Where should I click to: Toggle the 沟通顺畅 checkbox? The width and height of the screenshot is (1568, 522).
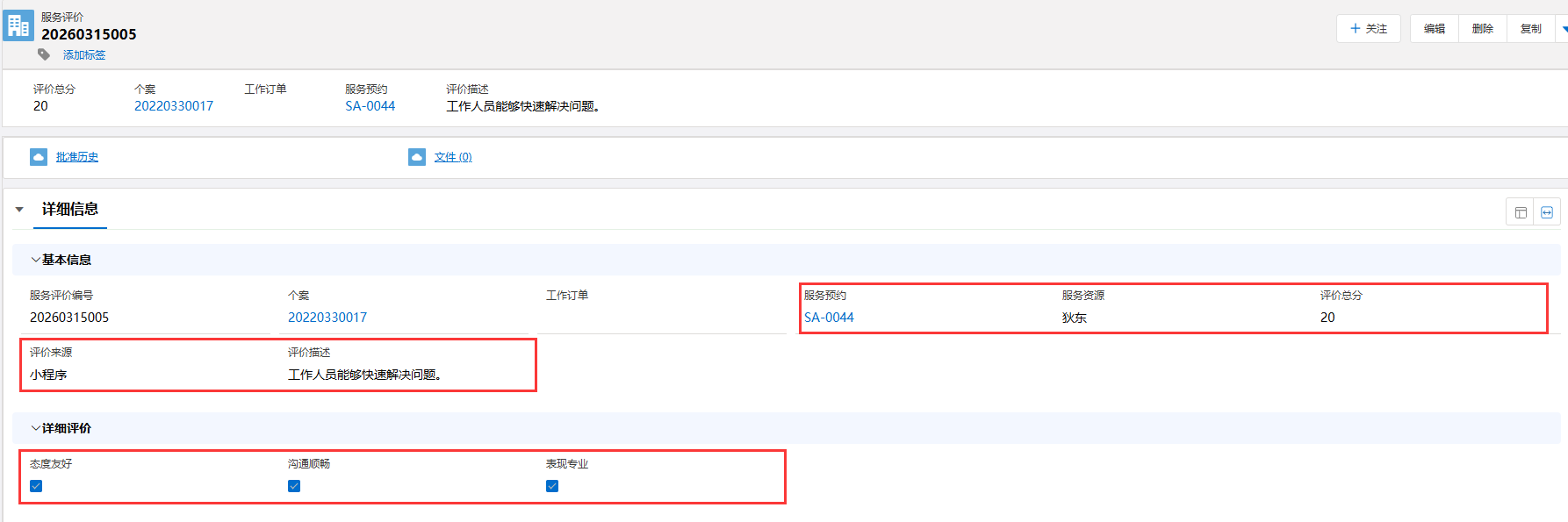[x=294, y=486]
